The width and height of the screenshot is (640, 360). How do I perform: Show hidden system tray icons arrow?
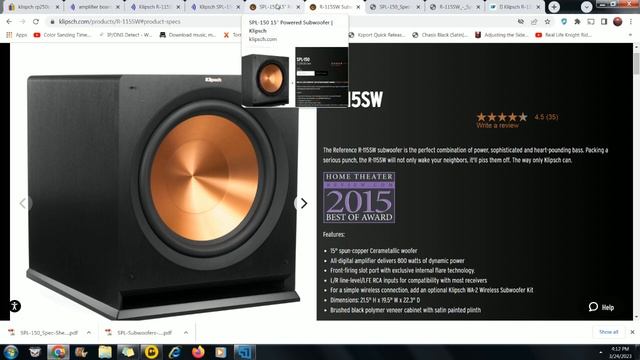pyautogui.click(x=600, y=352)
